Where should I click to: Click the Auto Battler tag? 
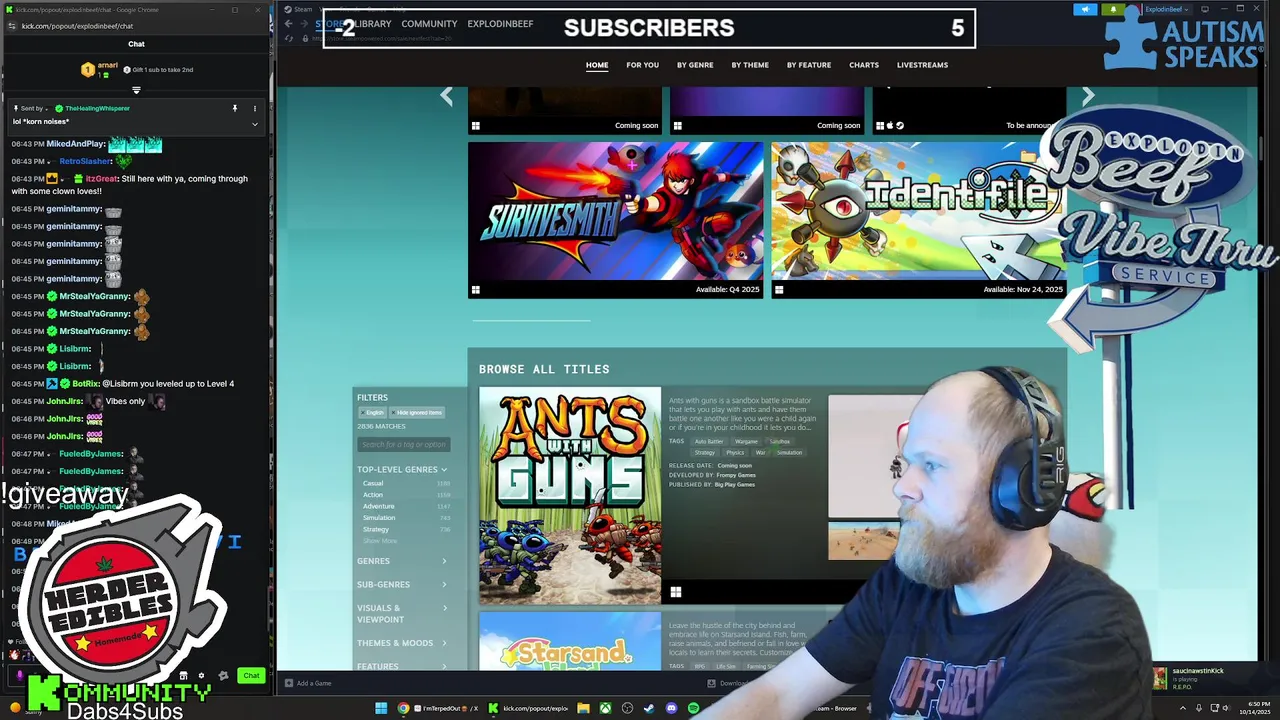pyautogui.click(x=709, y=441)
